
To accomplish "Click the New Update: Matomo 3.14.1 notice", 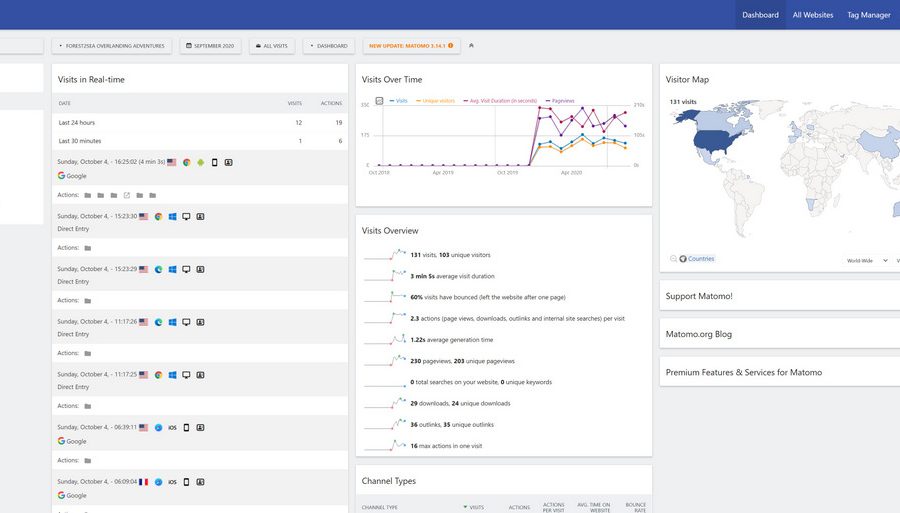I will pyautogui.click(x=410, y=46).
